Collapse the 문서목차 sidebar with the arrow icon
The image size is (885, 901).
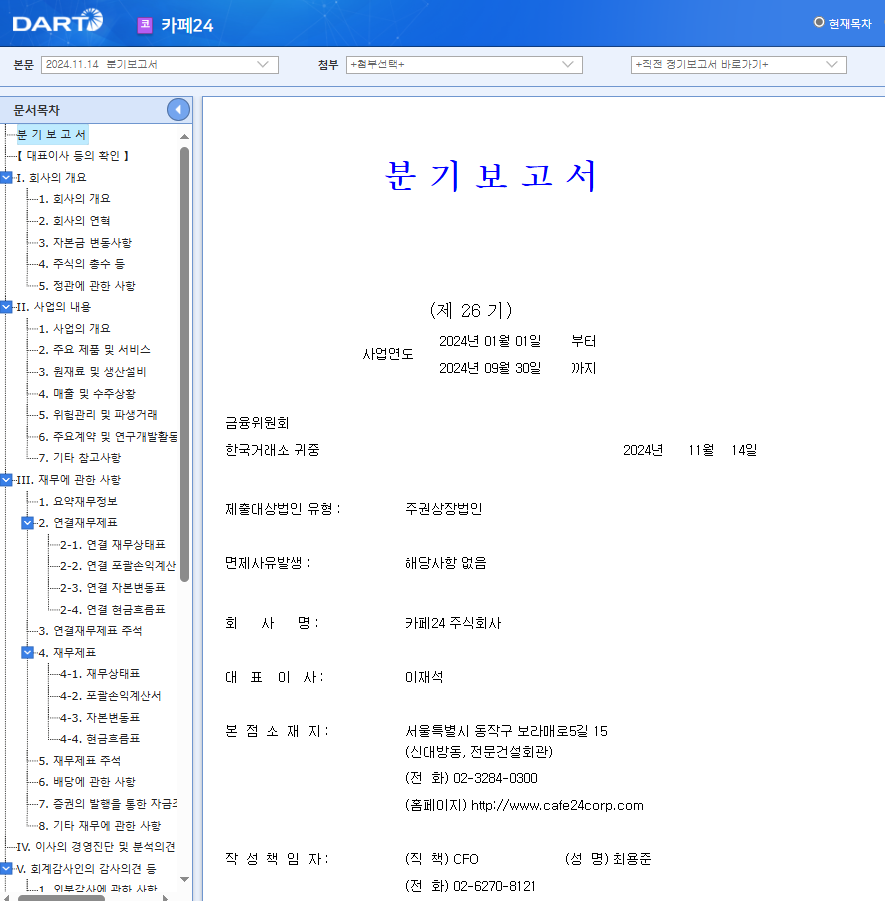pos(178,109)
